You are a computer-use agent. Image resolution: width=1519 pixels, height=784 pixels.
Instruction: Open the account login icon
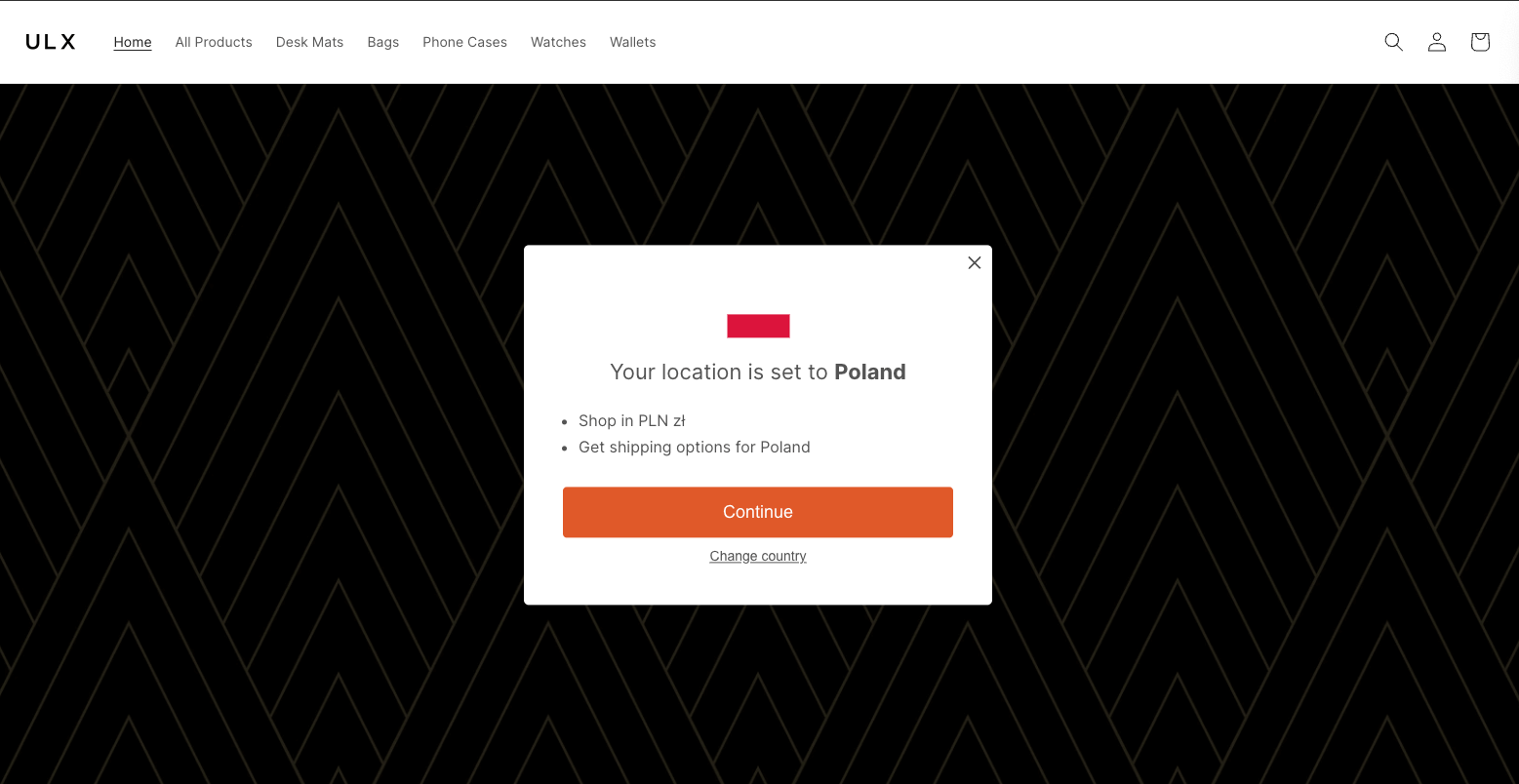click(1436, 42)
